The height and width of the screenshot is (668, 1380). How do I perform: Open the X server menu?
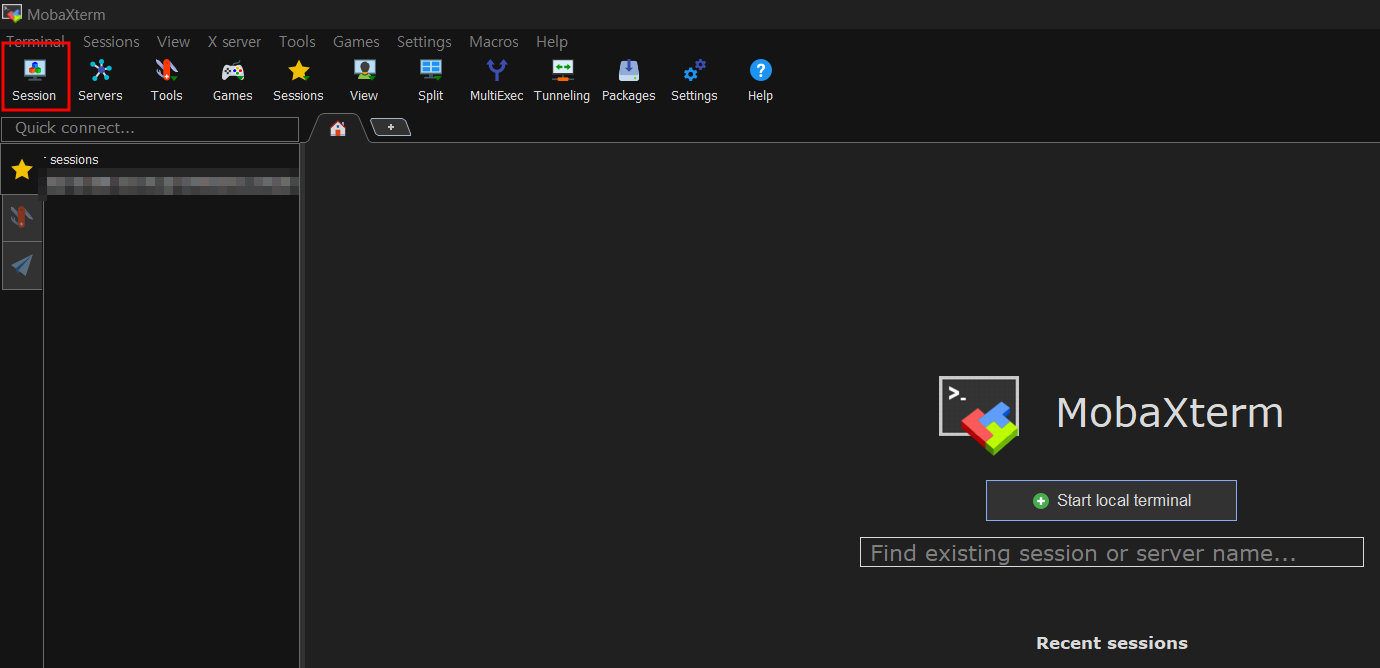click(234, 42)
